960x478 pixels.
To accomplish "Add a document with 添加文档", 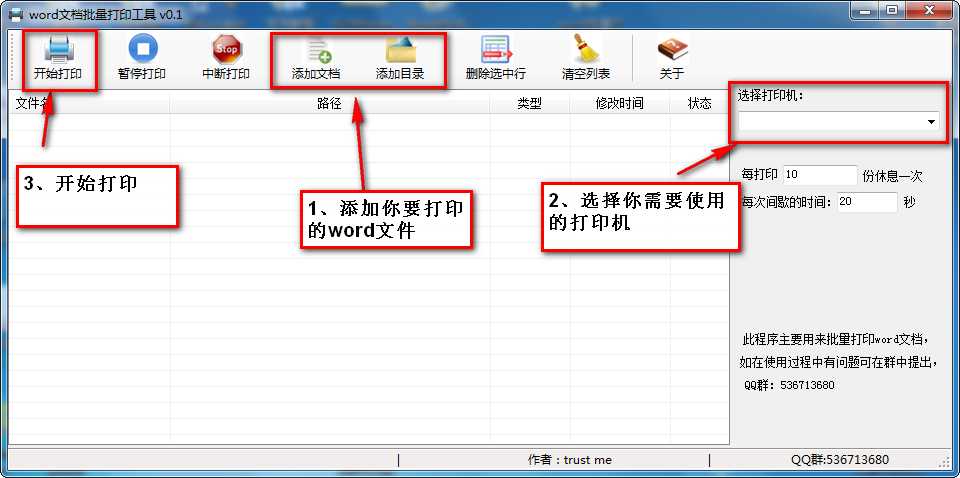I will click(316, 59).
